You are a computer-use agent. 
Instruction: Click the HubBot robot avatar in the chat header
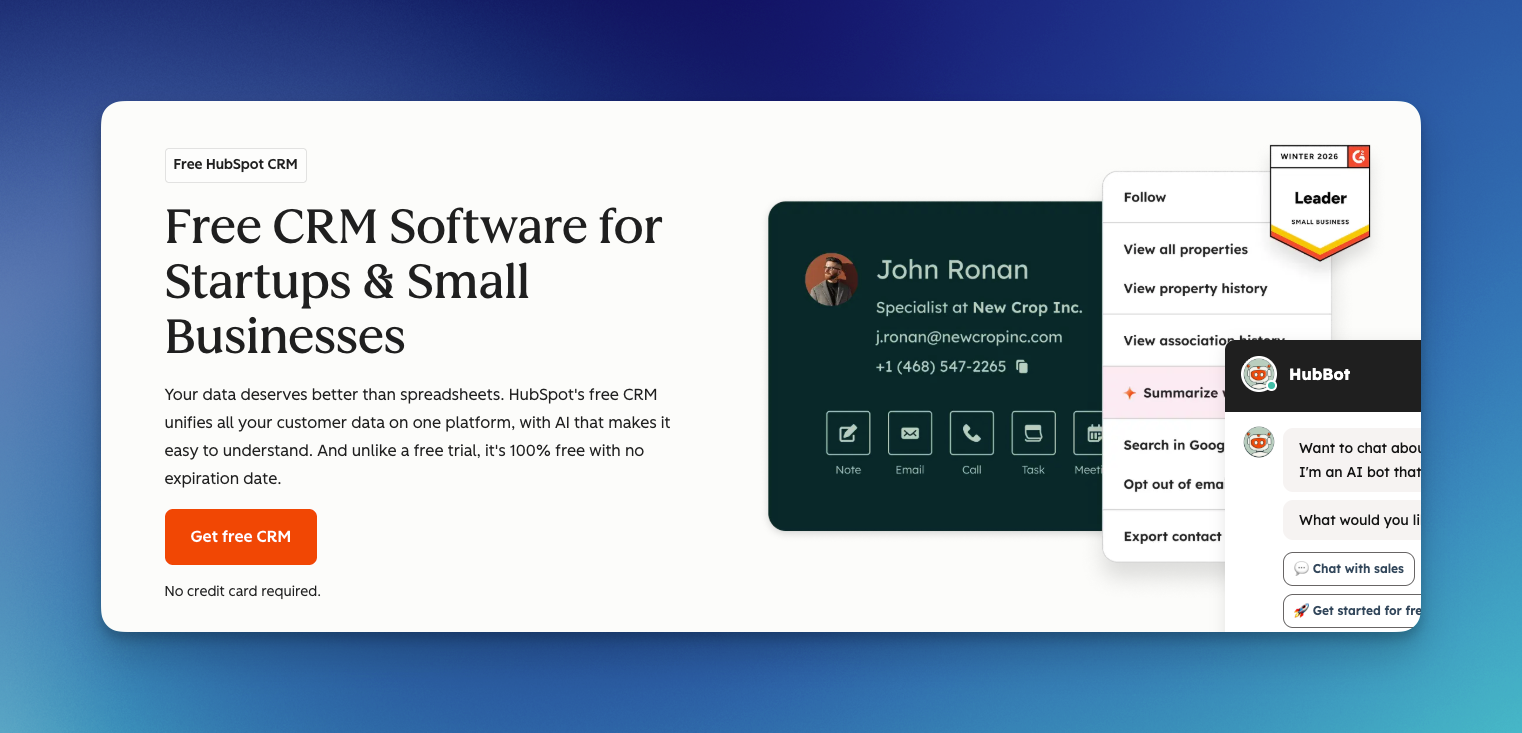(1259, 375)
